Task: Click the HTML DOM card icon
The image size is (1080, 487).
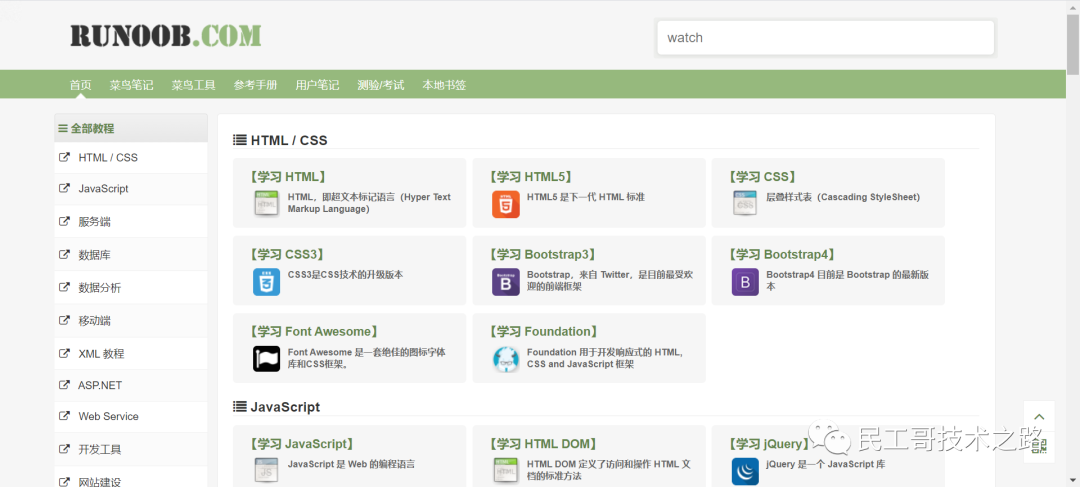Action: tap(506, 470)
